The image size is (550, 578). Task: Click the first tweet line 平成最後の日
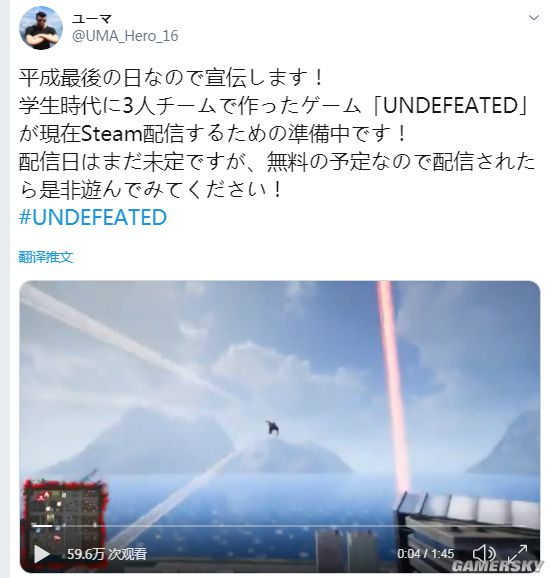click(x=171, y=77)
